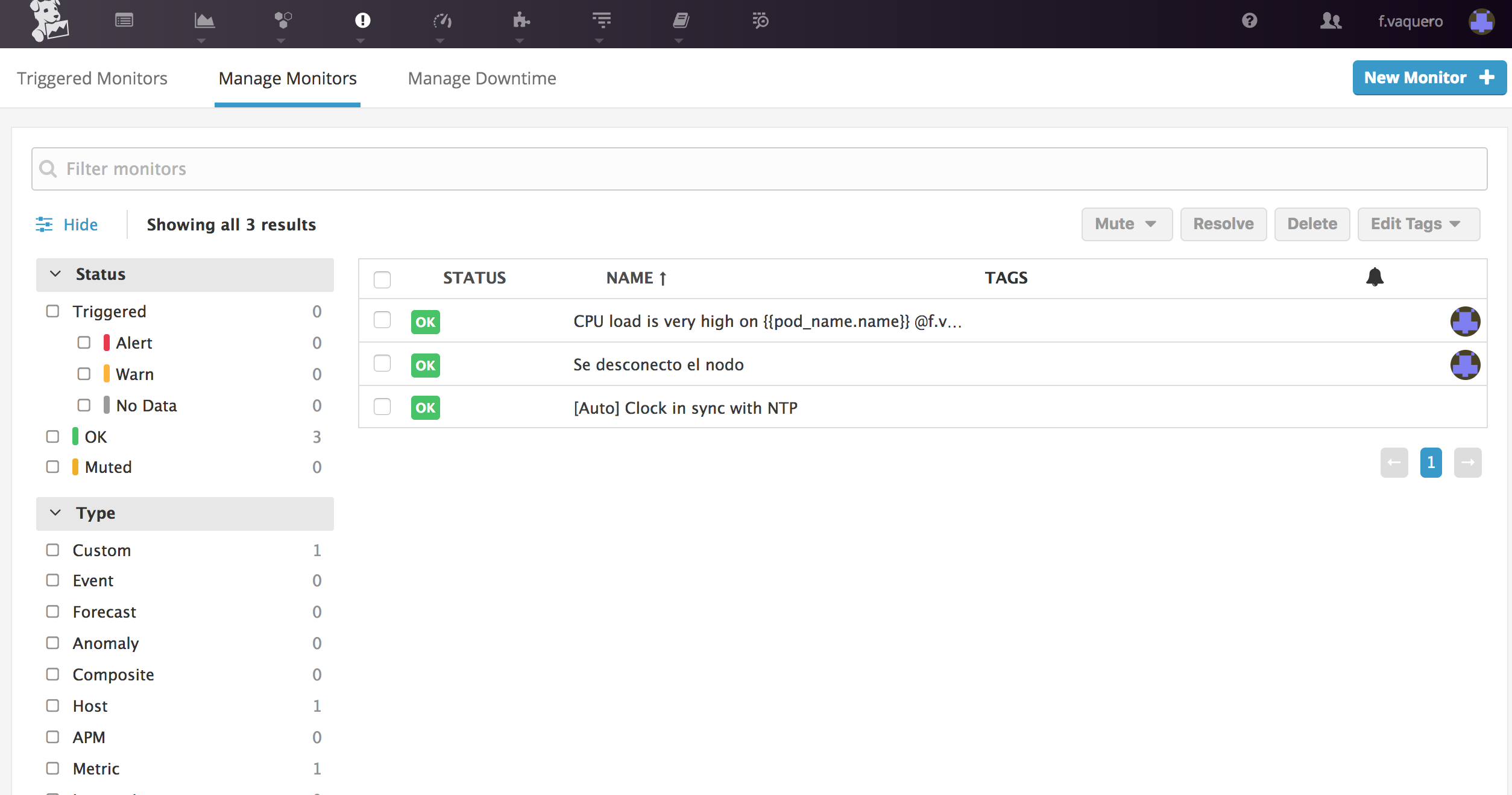
Task: Open the Integrations puzzle piece icon
Action: (x=521, y=21)
